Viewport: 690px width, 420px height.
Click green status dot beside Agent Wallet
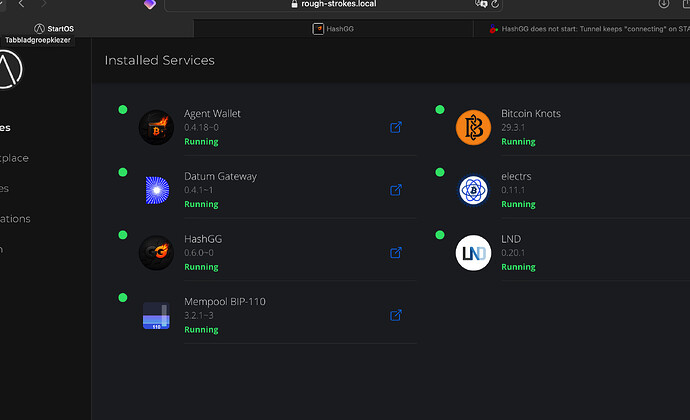click(x=123, y=110)
